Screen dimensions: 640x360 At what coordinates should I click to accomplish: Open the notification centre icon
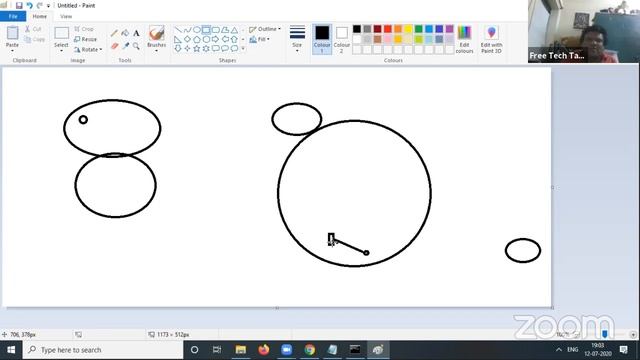[x=624, y=350]
